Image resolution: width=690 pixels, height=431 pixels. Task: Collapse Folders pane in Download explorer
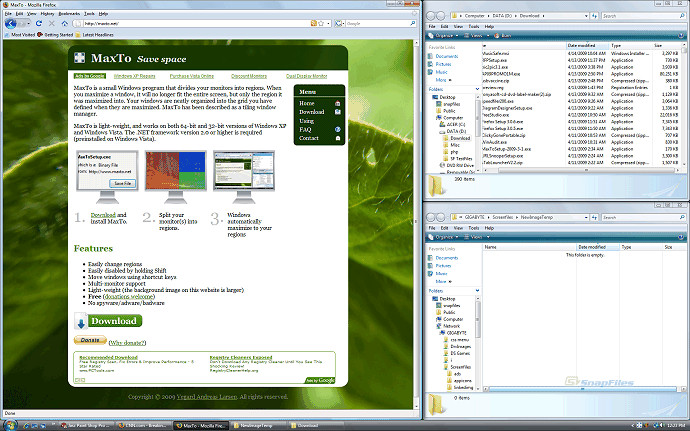pos(477,89)
